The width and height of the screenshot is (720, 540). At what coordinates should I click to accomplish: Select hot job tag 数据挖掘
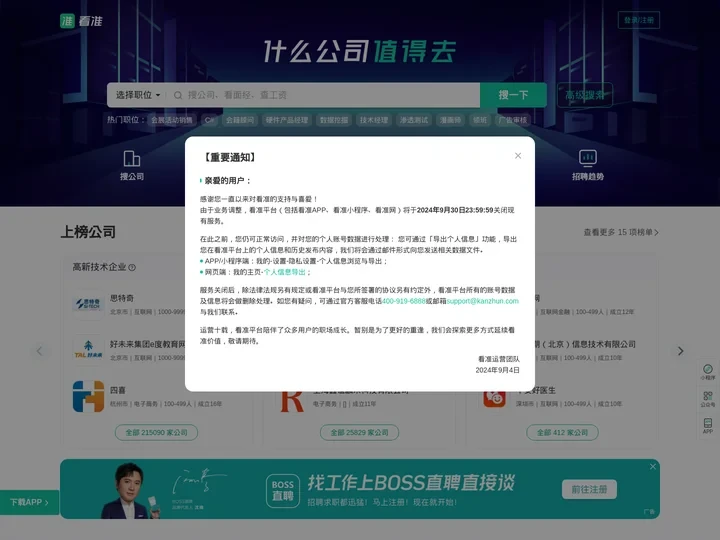(334, 120)
